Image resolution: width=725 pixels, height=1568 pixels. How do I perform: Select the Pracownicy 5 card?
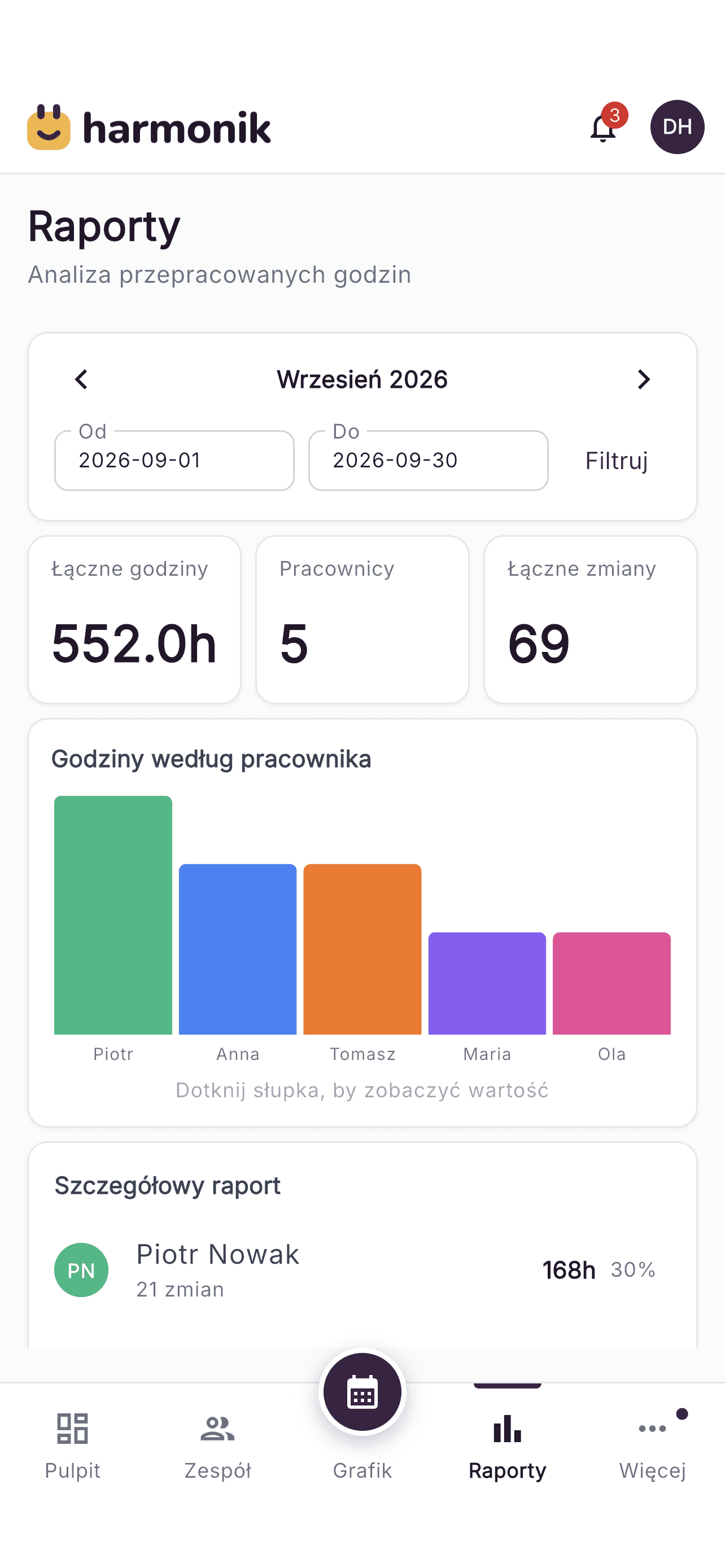point(362,620)
